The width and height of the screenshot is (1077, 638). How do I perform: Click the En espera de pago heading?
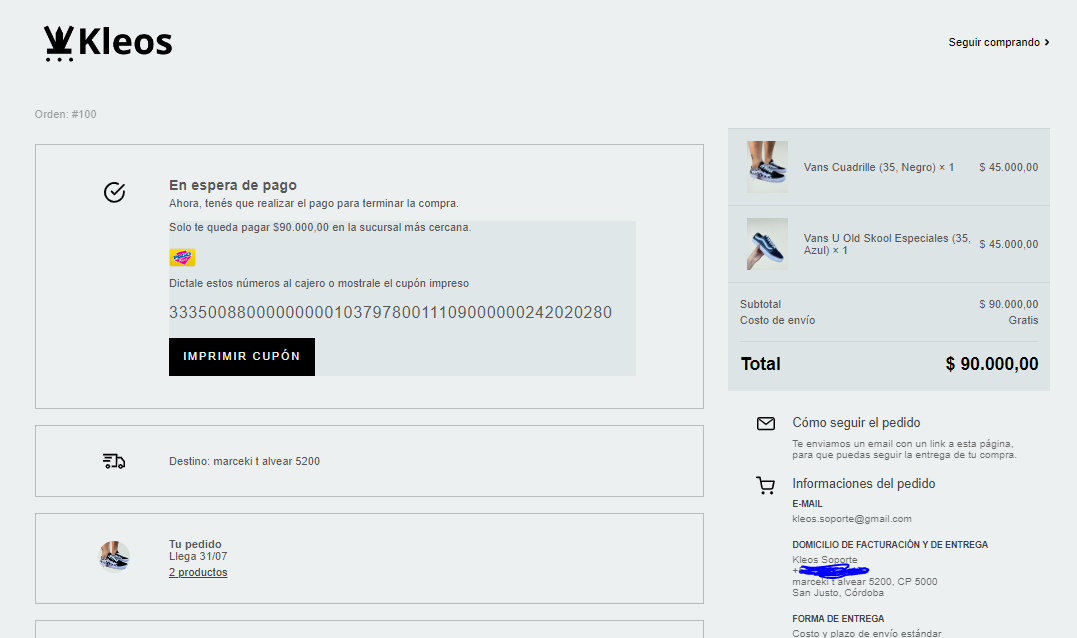pyautogui.click(x=233, y=185)
